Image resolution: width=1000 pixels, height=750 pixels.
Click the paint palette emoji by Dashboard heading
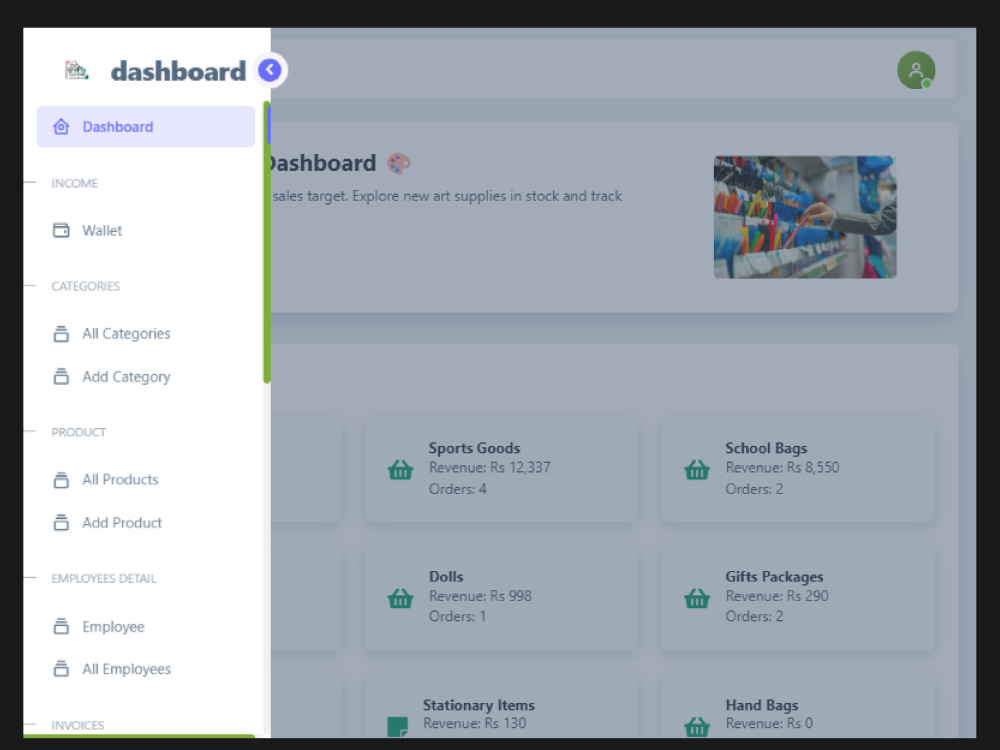399,163
